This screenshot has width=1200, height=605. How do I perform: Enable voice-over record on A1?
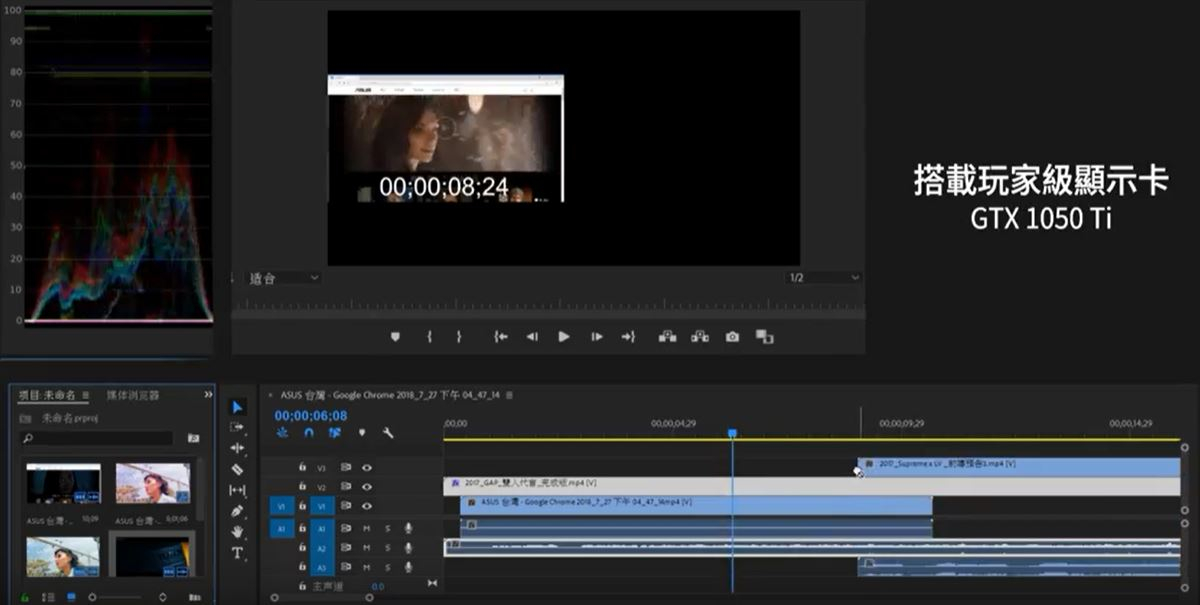pyautogui.click(x=408, y=528)
